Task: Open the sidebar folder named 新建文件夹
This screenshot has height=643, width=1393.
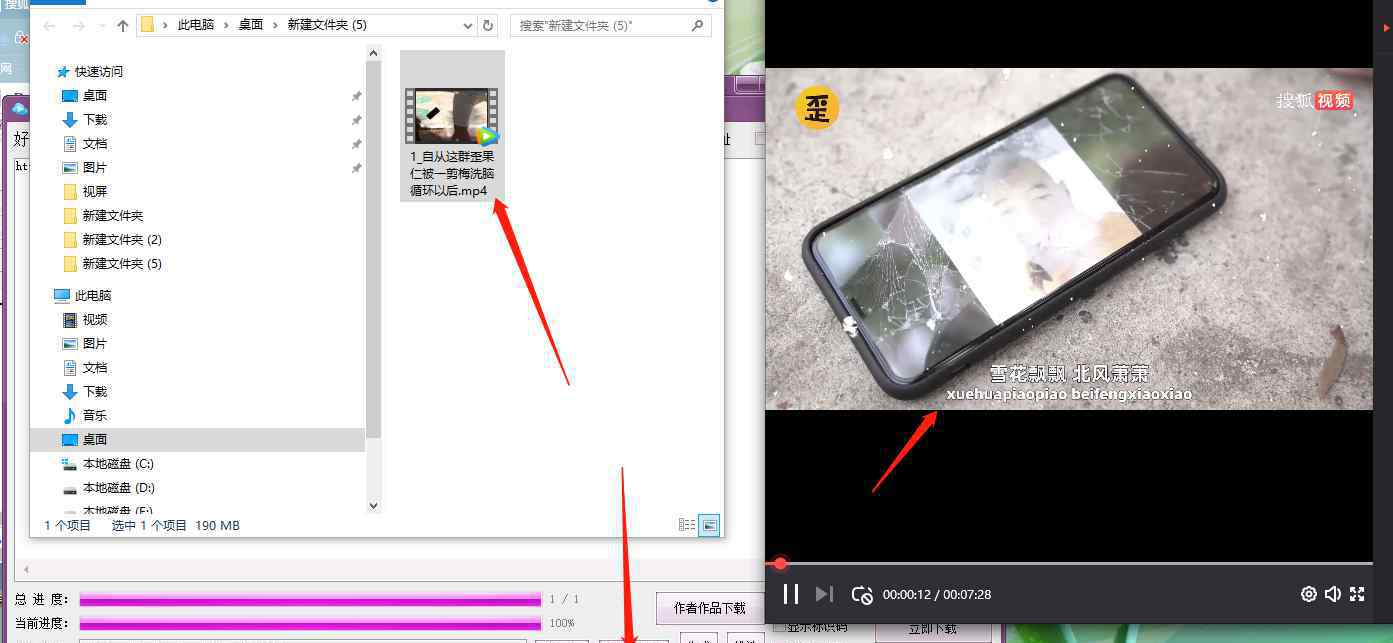Action: point(112,215)
